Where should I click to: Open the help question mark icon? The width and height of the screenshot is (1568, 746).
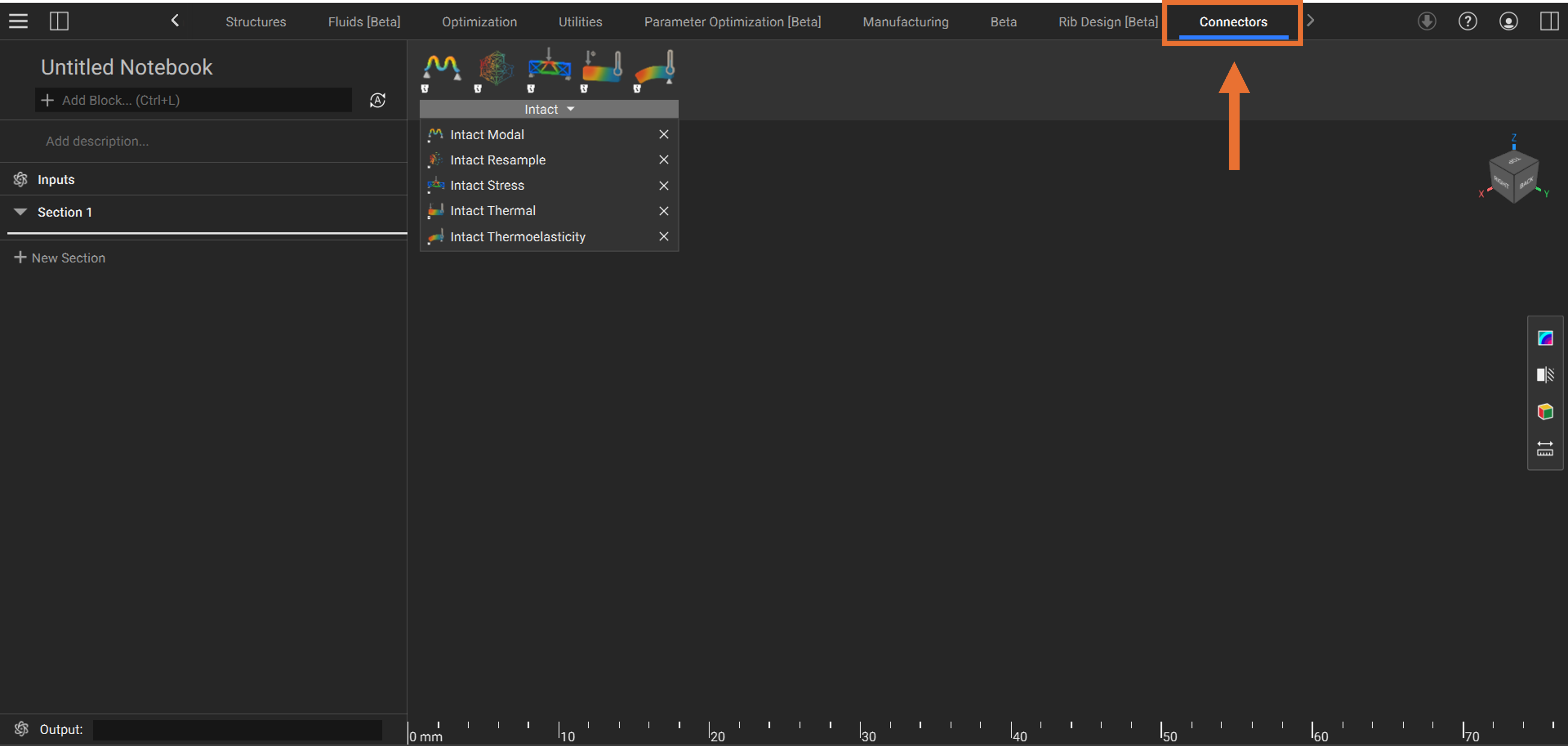tap(1468, 21)
